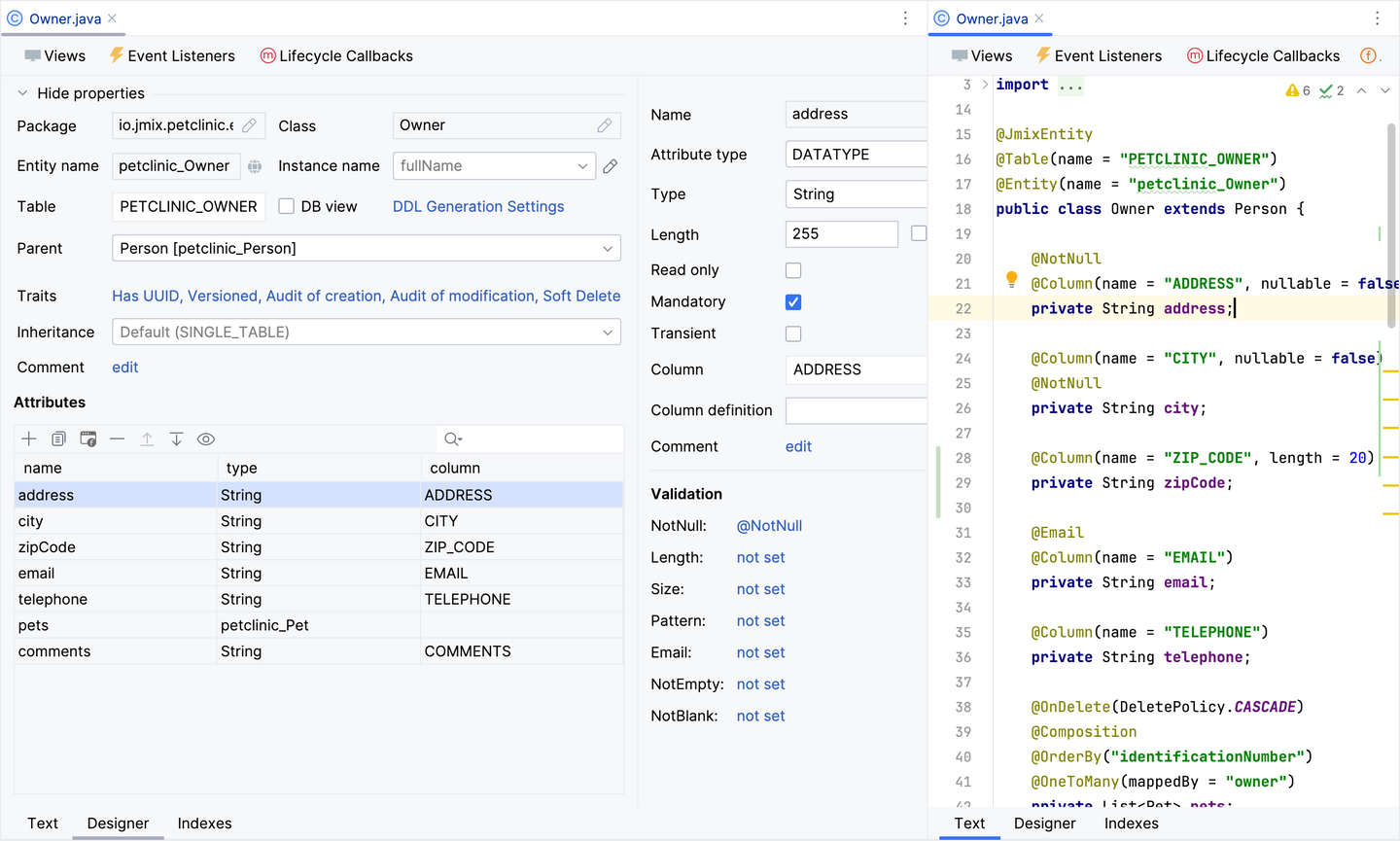Uncheck the Mandatory checkbox

coord(793,302)
